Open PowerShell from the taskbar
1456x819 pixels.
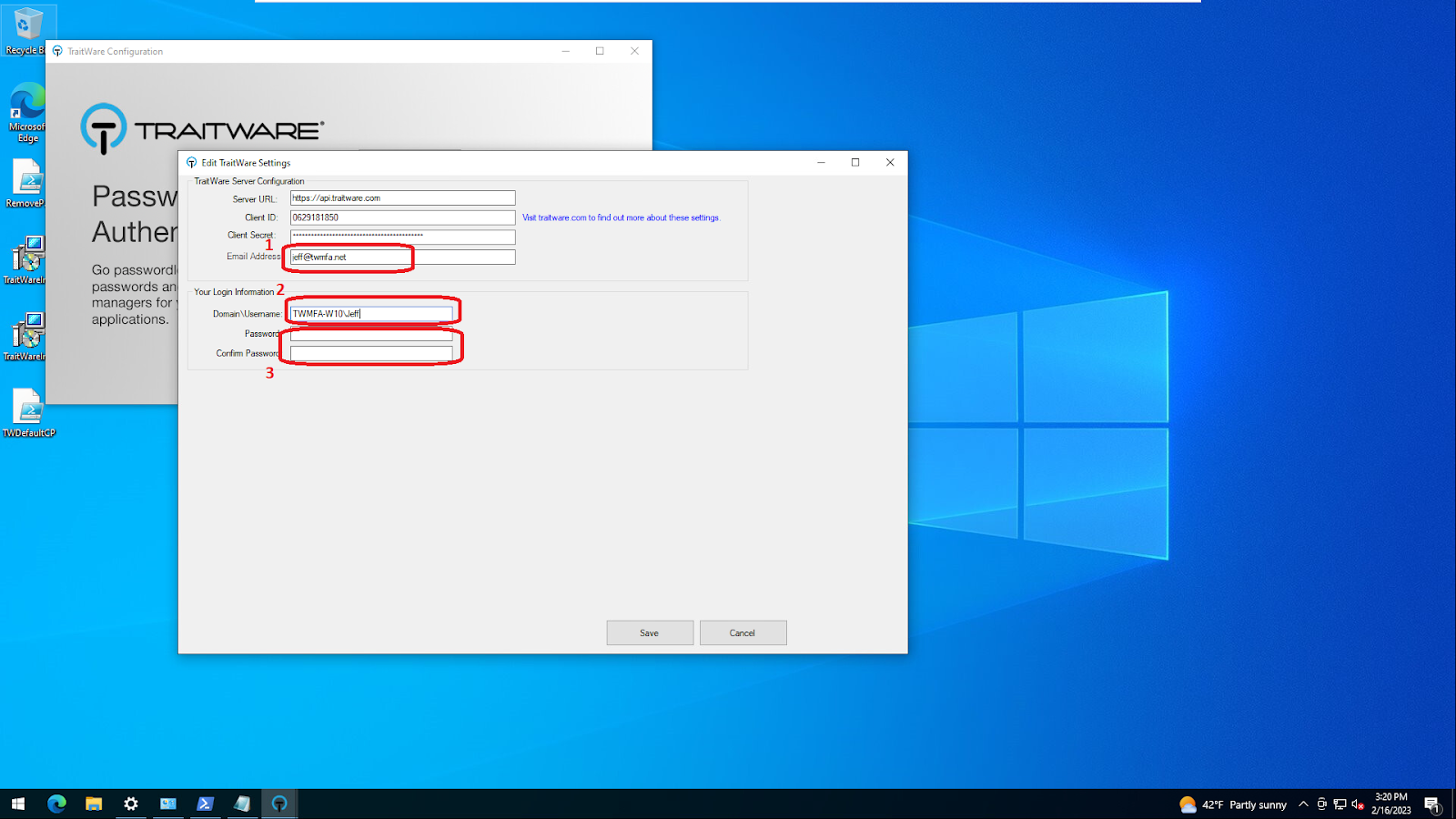coord(206,804)
